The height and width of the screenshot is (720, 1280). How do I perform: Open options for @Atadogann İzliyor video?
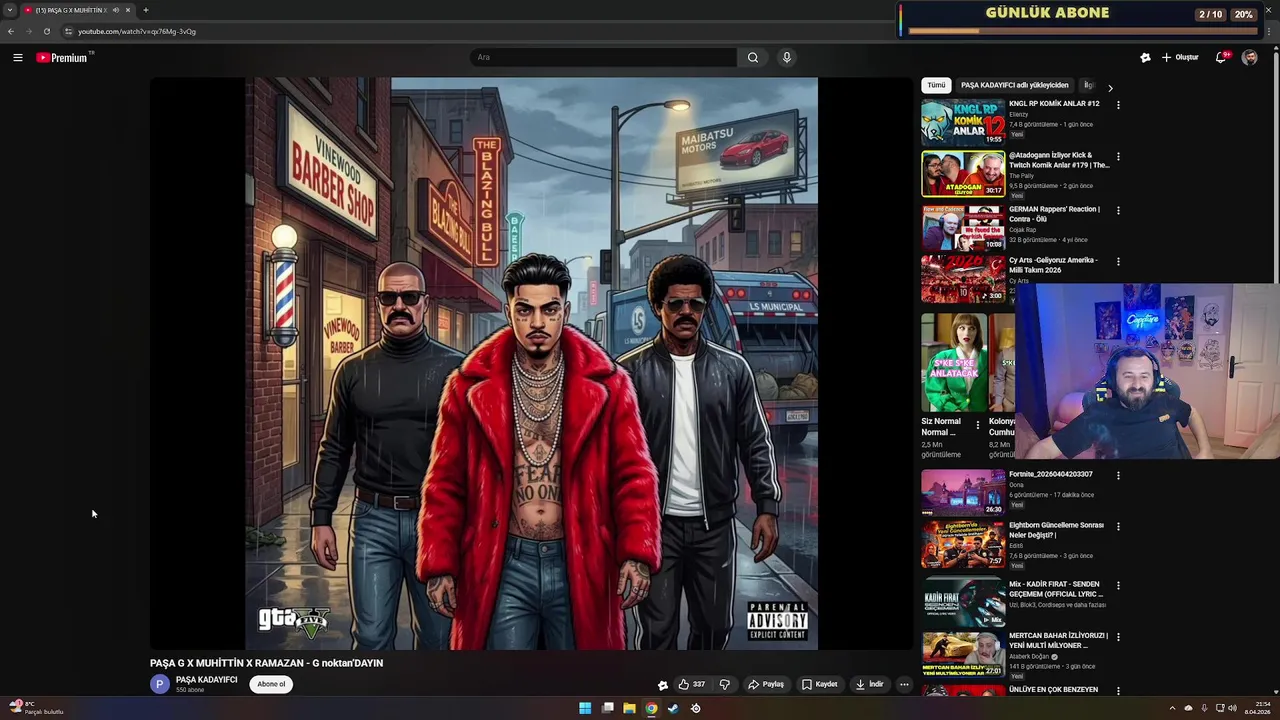pos(1118,157)
